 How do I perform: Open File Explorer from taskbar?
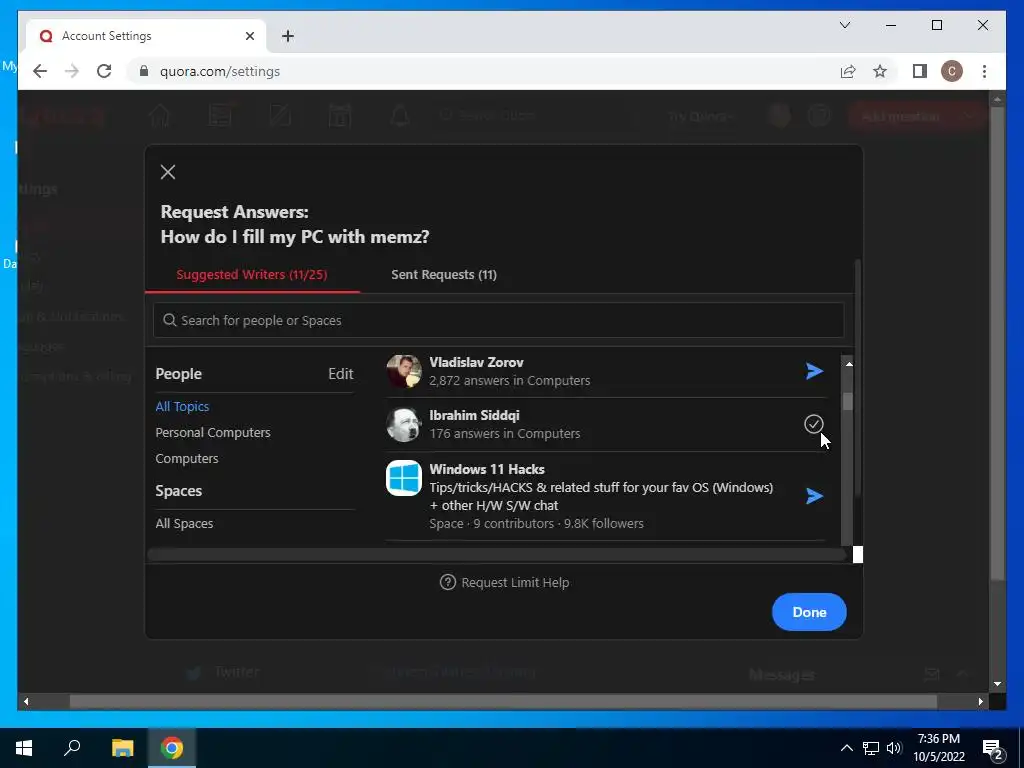point(122,748)
